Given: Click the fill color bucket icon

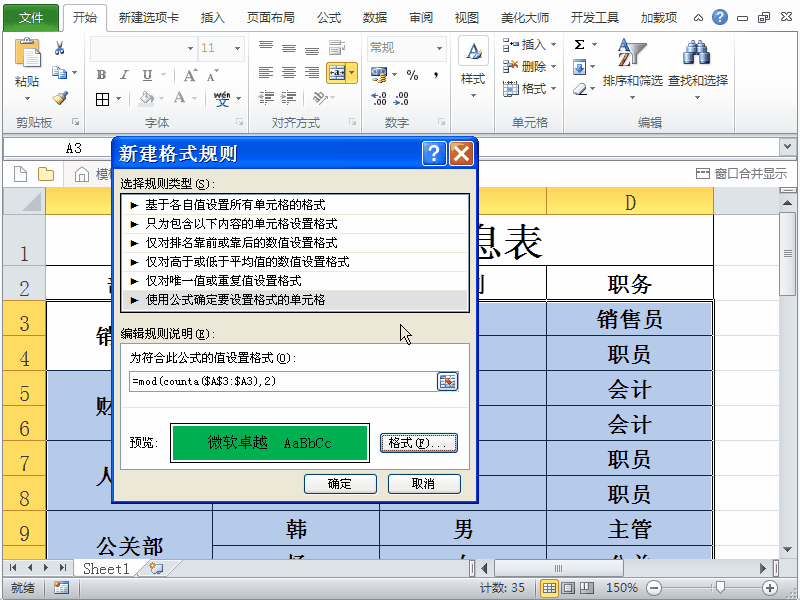Looking at the screenshot, I should 147,98.
